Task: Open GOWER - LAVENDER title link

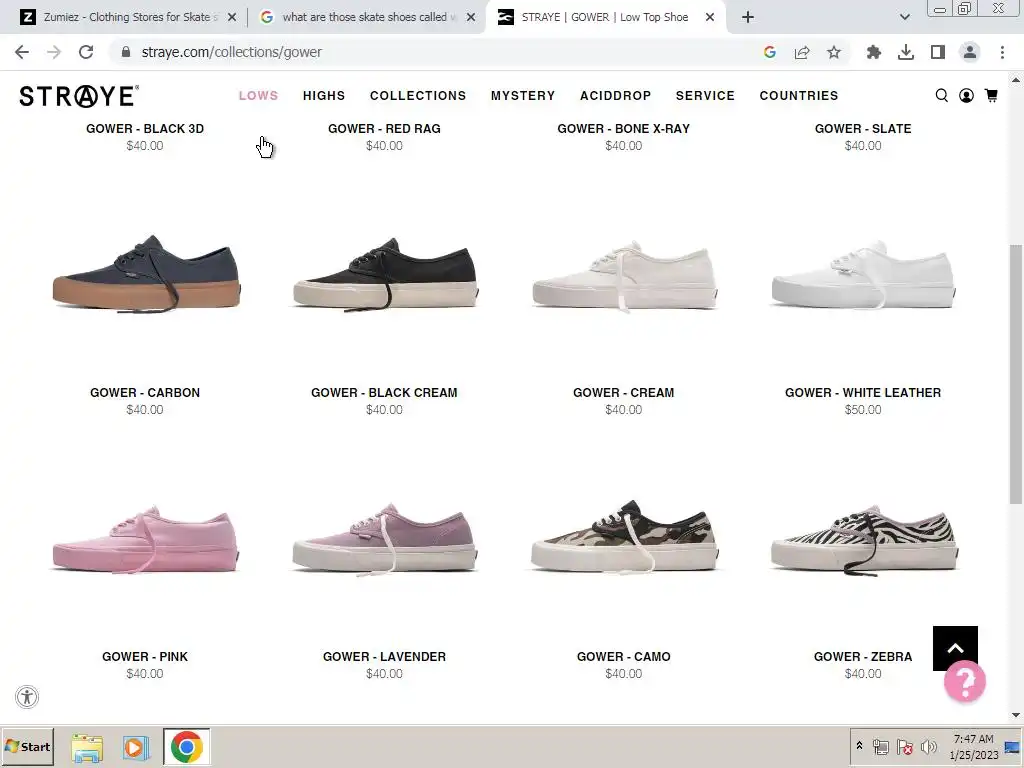Action: click(x=384, y=656)
